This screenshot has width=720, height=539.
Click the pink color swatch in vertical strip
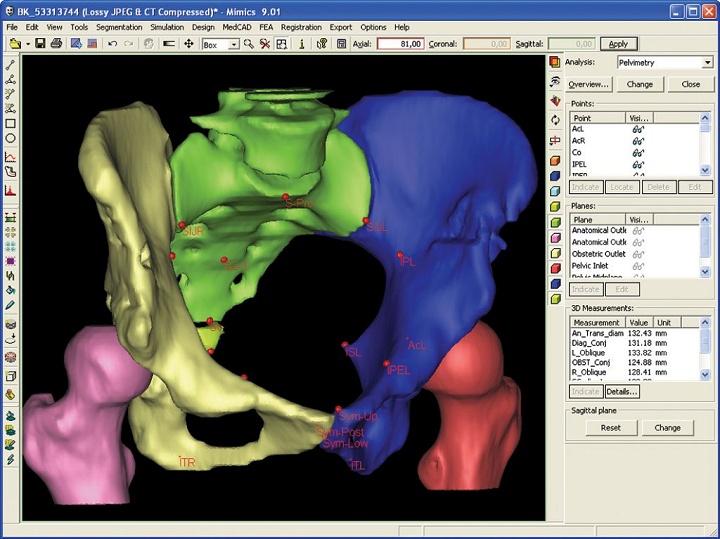click(555, 237)
